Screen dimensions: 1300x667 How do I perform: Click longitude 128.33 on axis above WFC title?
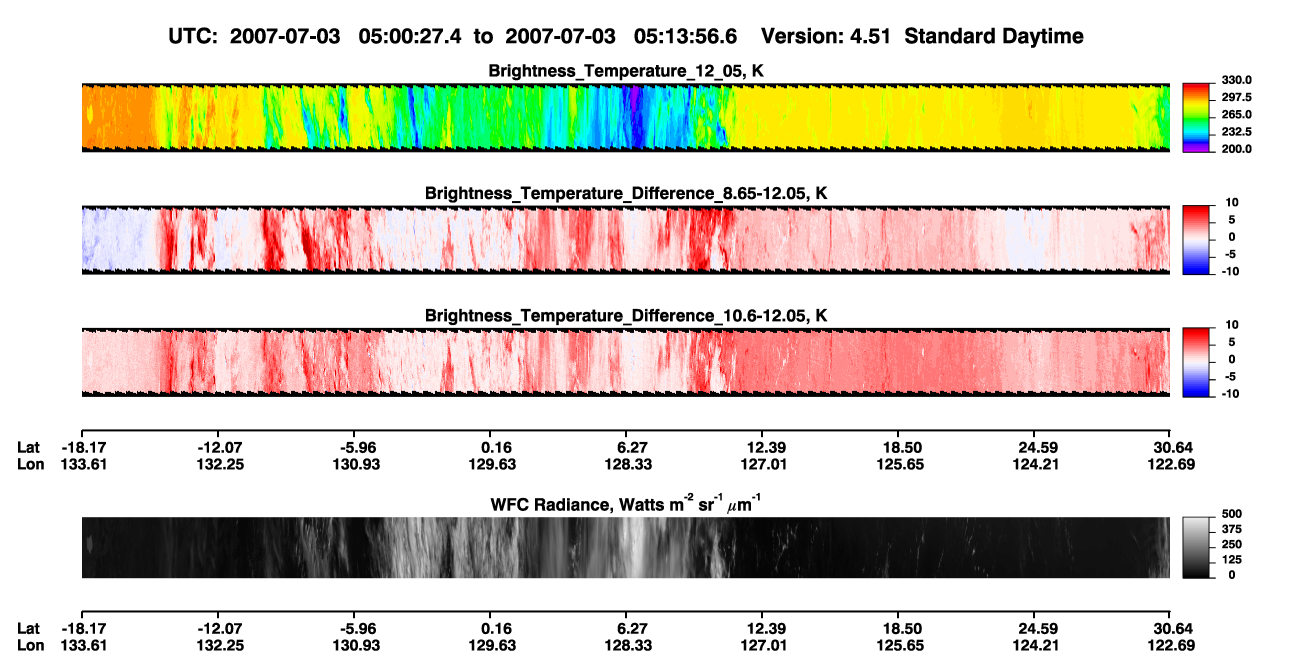630,463
